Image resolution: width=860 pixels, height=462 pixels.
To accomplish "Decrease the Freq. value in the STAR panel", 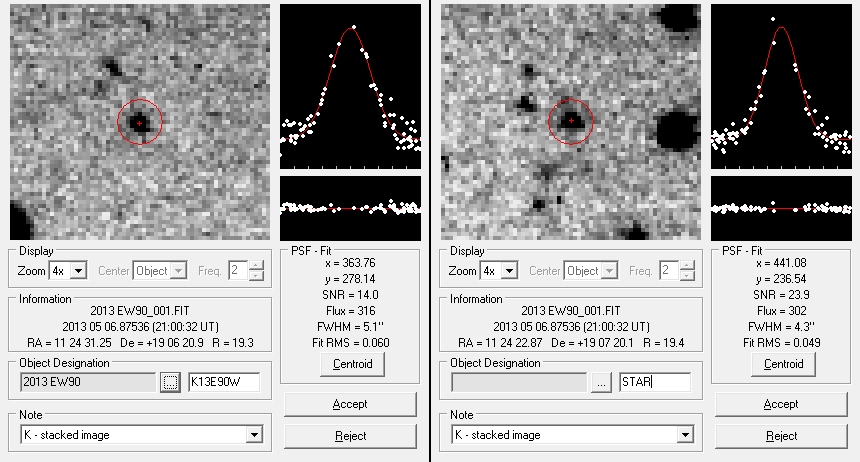I will pos(687,276).
